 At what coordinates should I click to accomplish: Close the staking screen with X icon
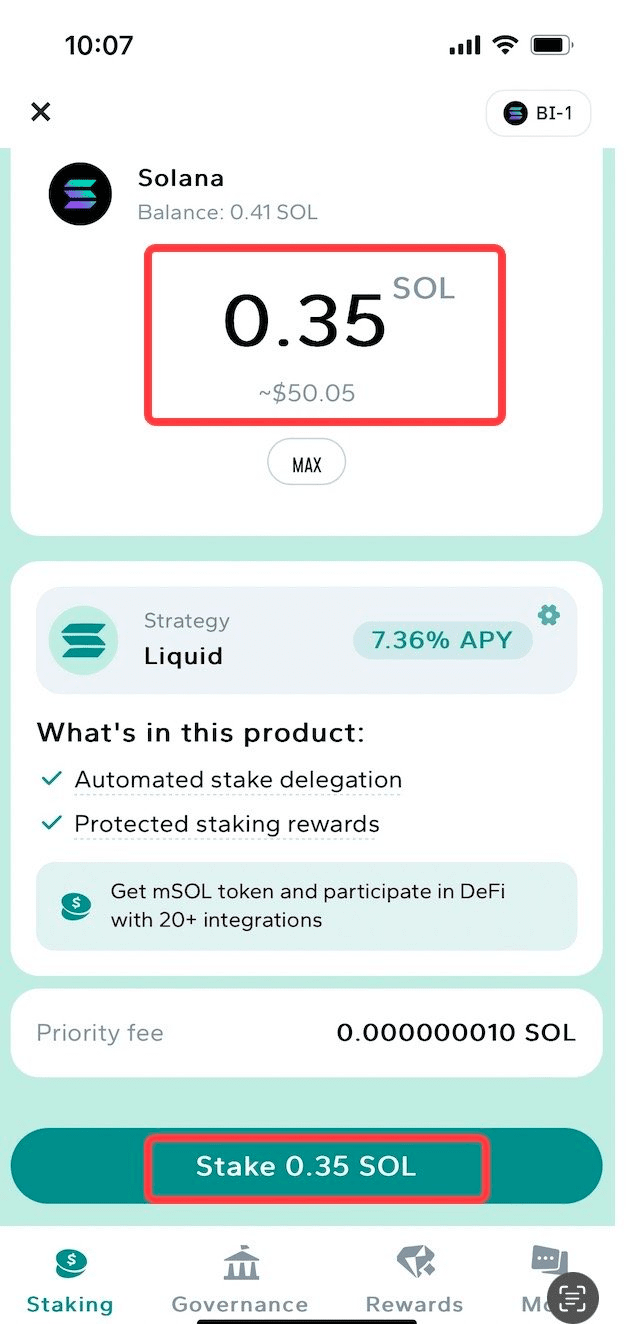tap(41, 112)
